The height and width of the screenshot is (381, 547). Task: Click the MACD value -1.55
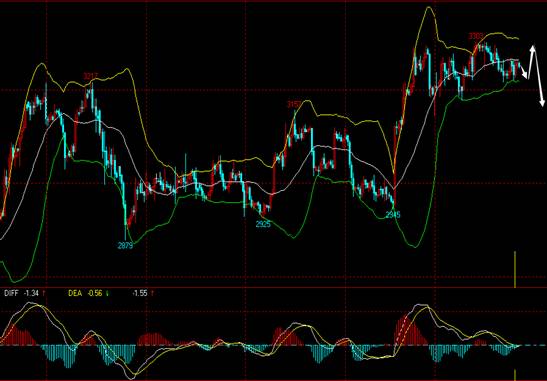140,293
